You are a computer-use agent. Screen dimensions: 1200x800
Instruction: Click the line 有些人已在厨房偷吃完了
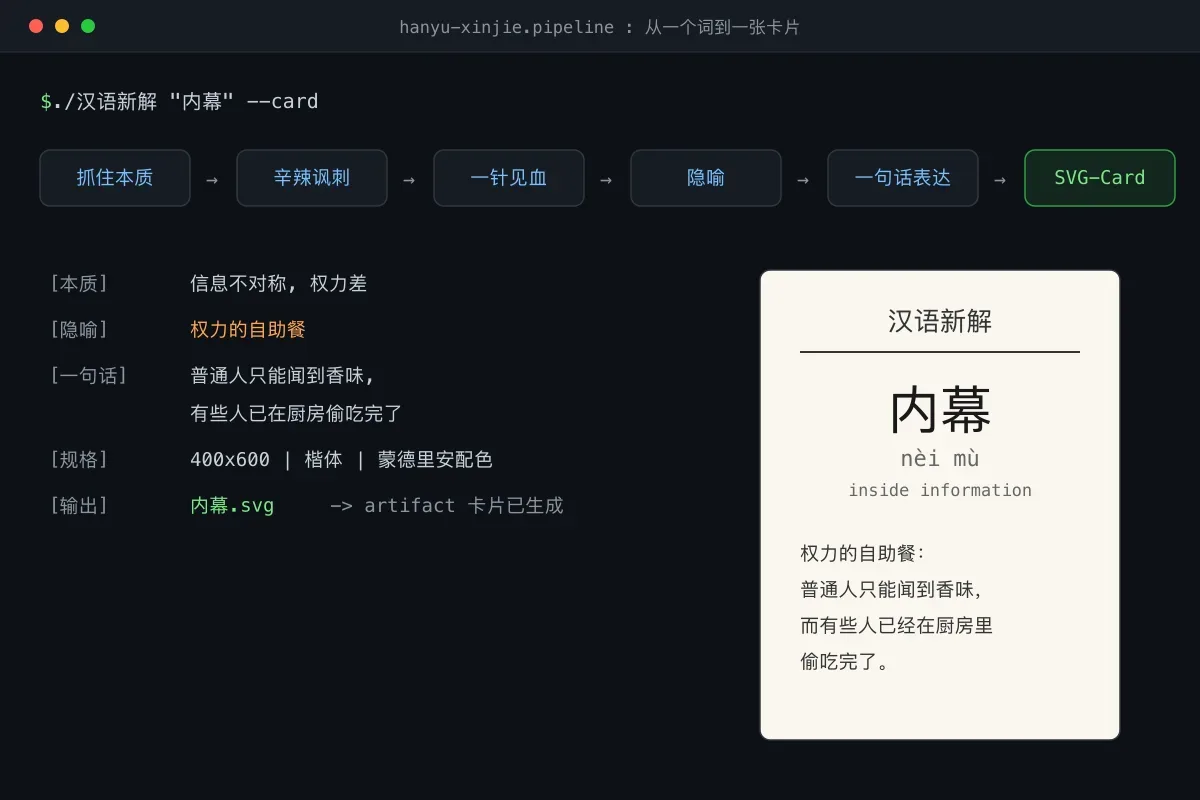tap(296, 414)
